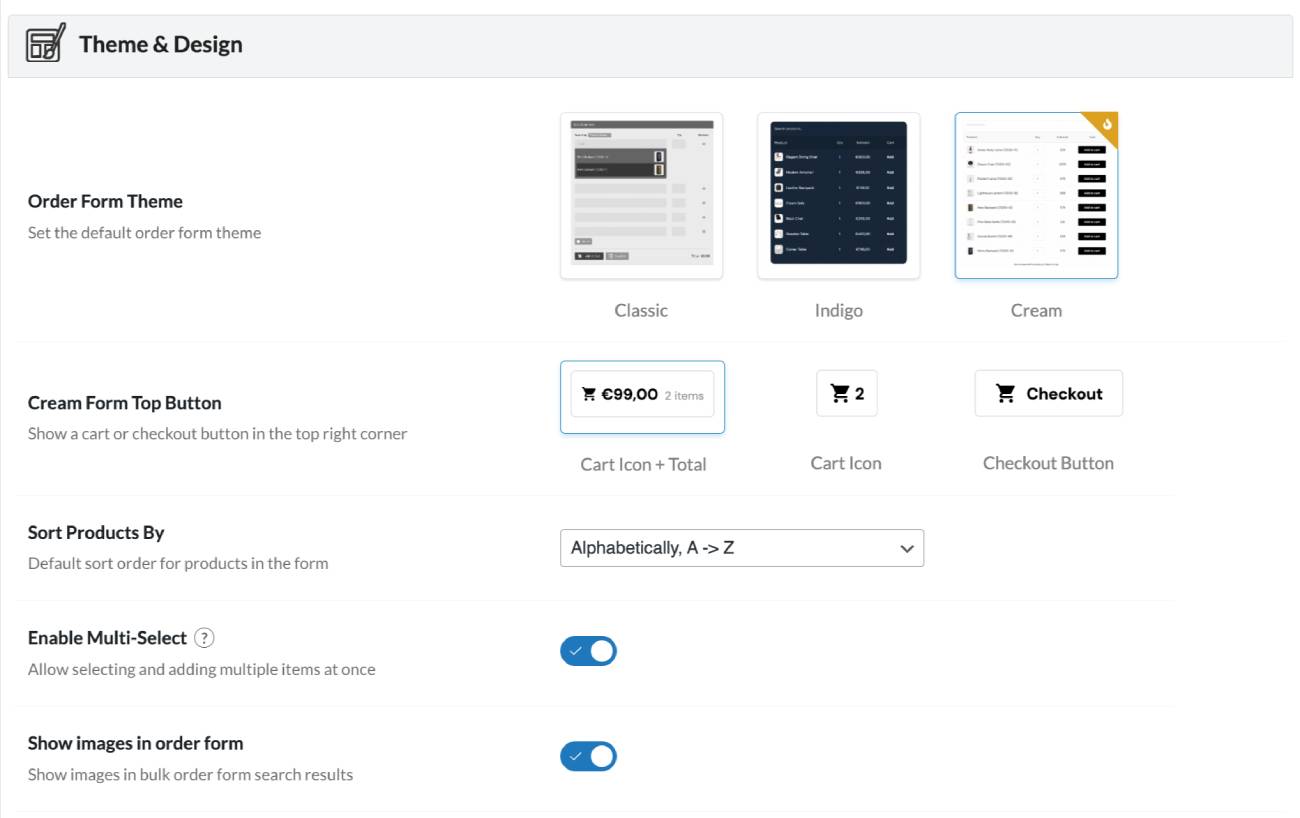Click the Cart Icon + Total label
Viewport: 1300px width, 818px height.
pyautogui.click(x=643, y=464)
